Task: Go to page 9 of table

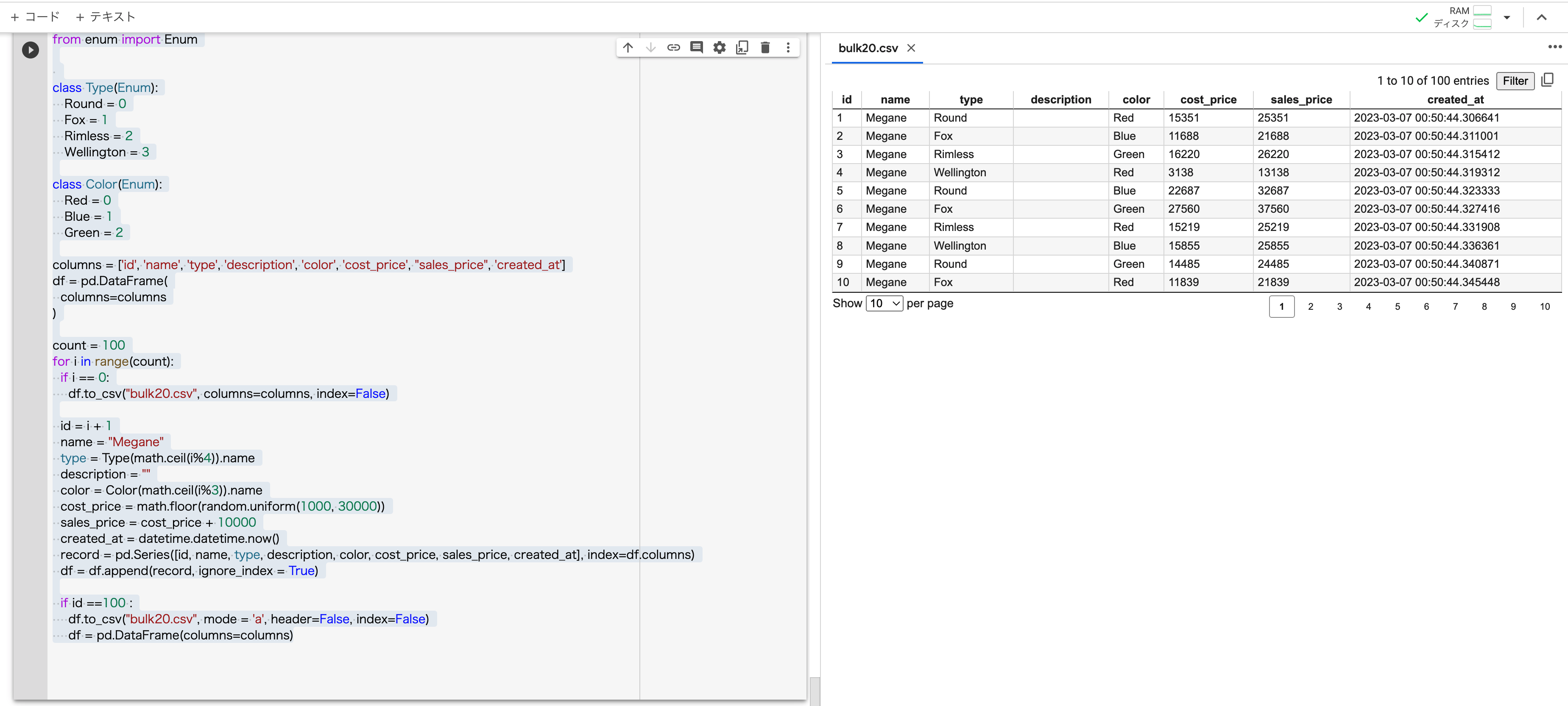Action: 1512,306
